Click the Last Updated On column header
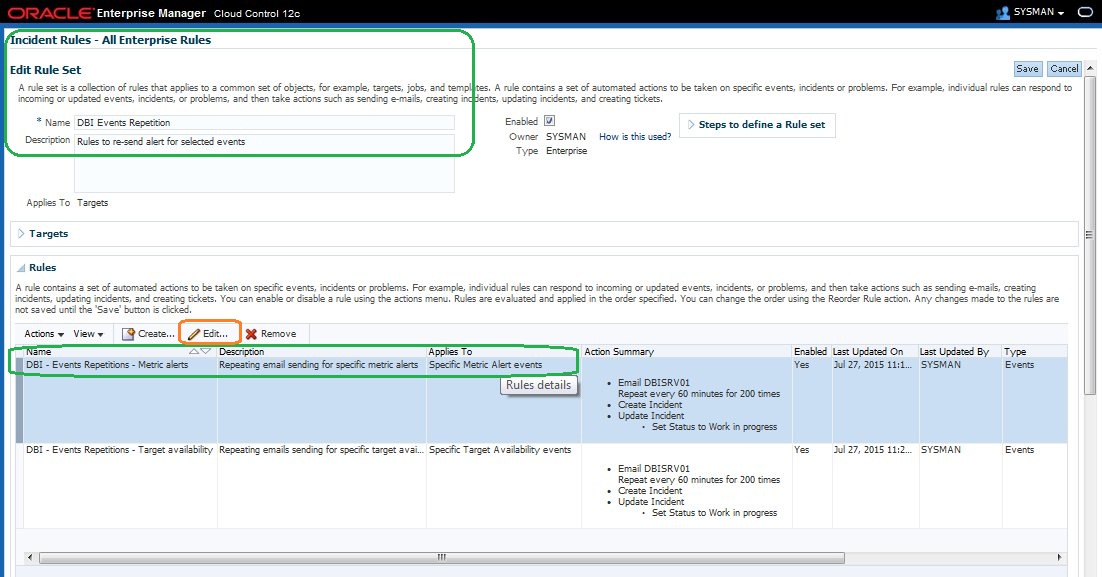The width and height of the screenshot is (1102, 577). coord(874,351)
